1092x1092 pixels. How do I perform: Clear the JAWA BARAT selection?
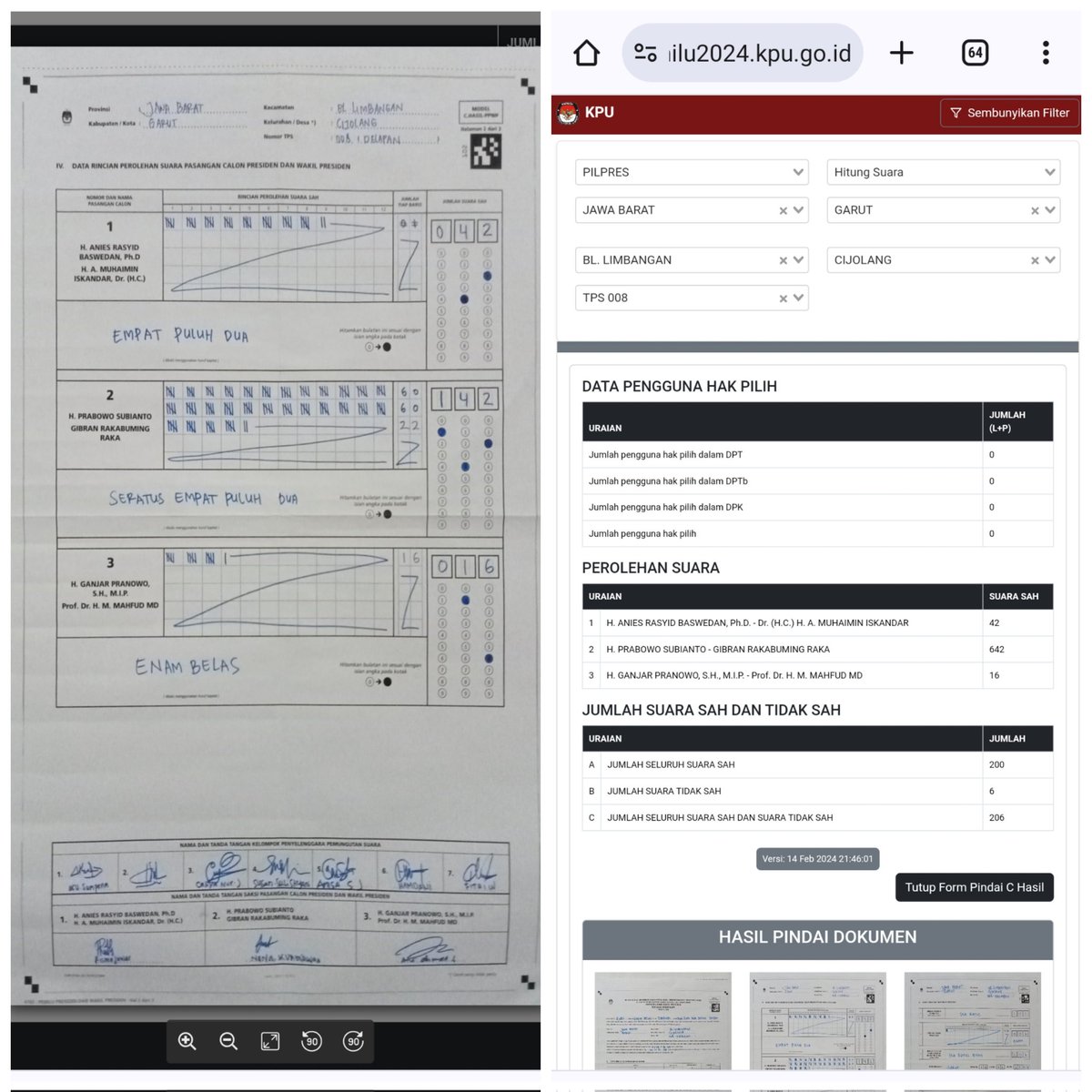tap(784, 210)
